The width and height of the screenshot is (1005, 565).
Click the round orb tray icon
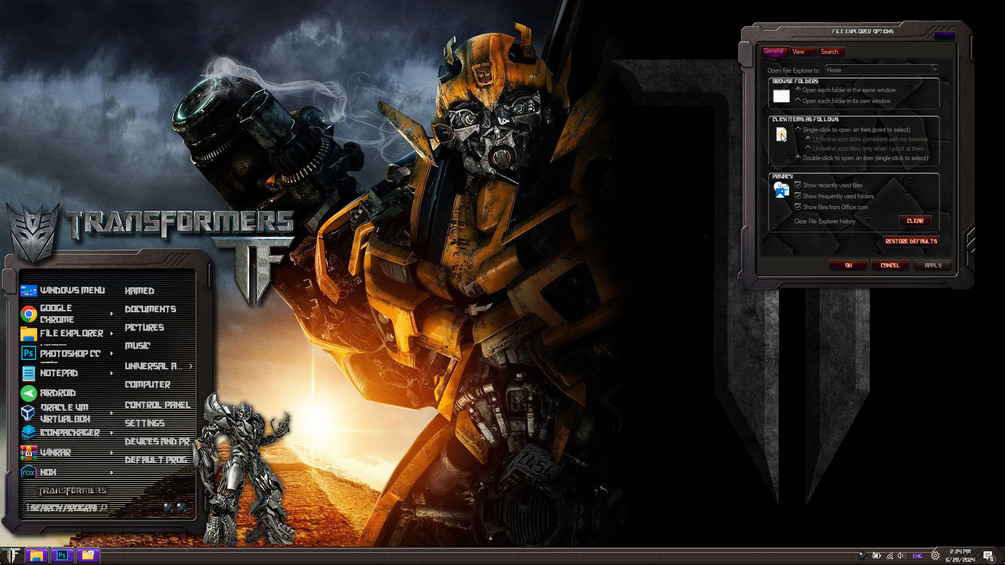[863, 556]
